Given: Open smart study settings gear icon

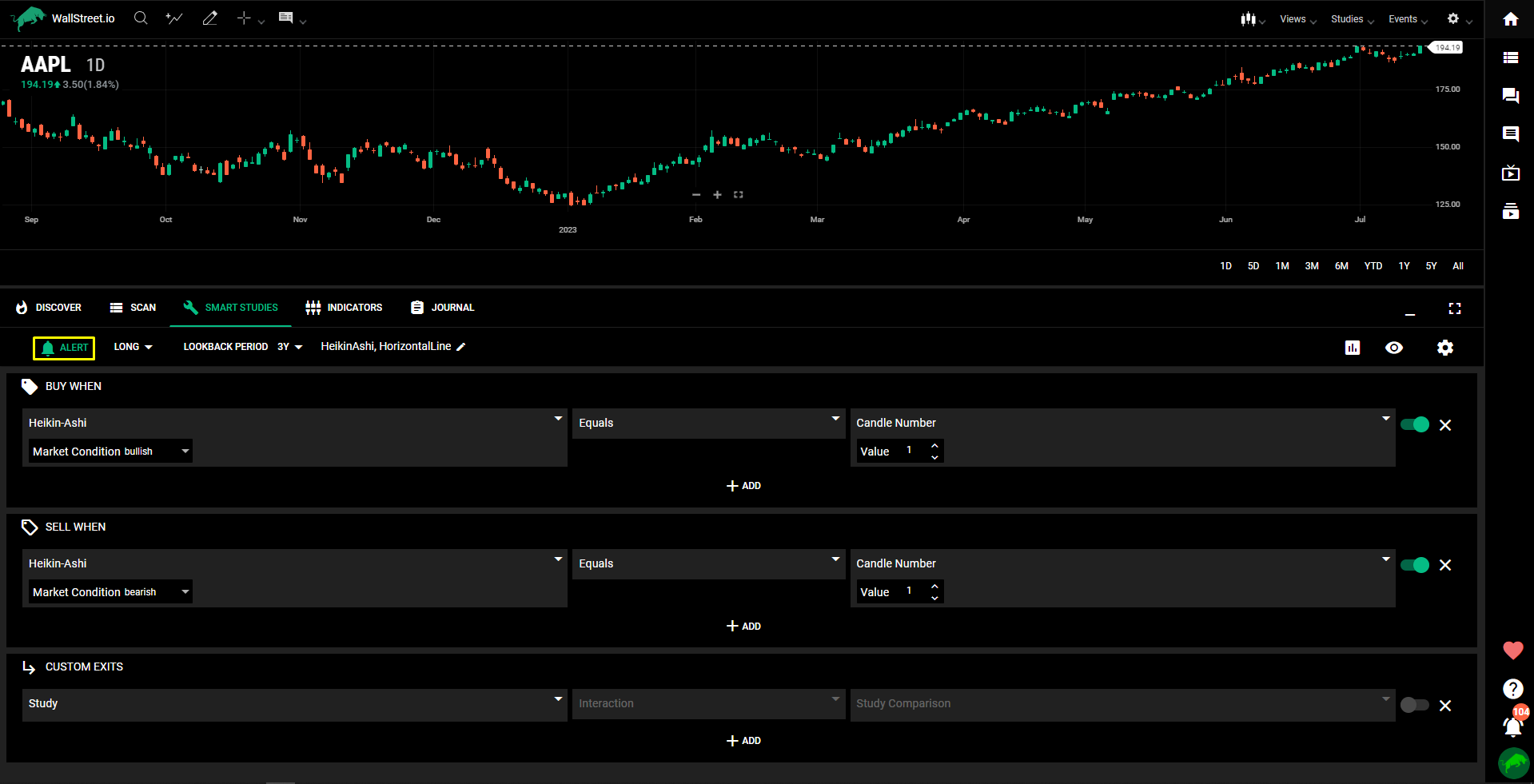Looking at the screenshot, I should pos(1445,348).
